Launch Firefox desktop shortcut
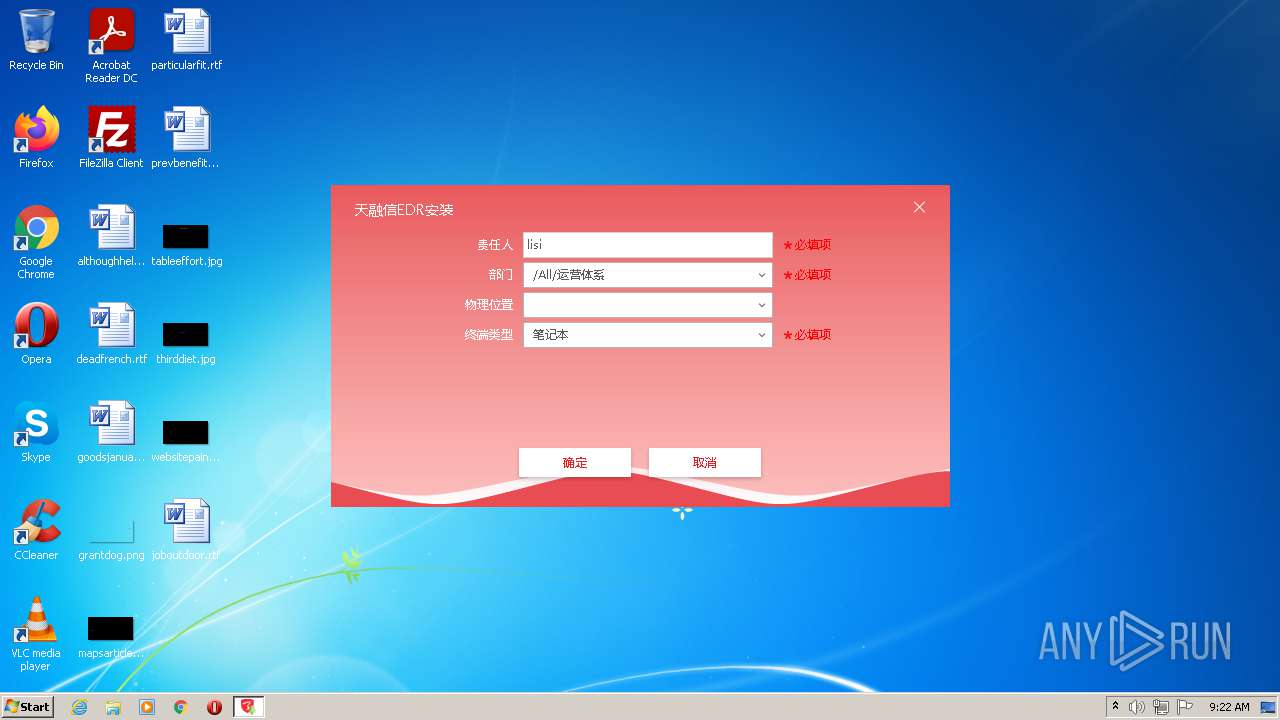This screenshot has width=1280, height=720. coord(36,138)
